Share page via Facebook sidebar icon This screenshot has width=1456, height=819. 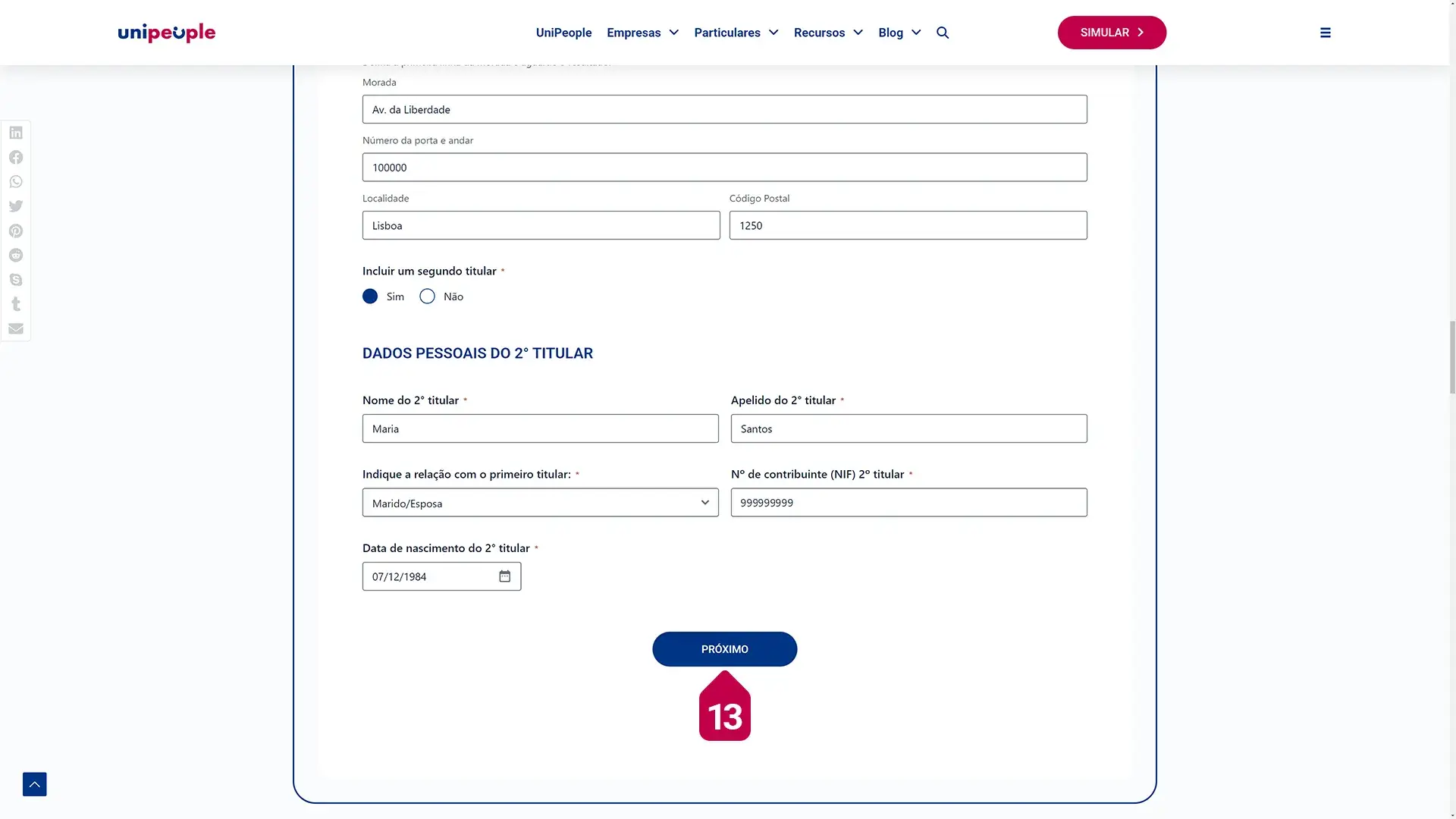pyautogui.click(x=16, y=157)
